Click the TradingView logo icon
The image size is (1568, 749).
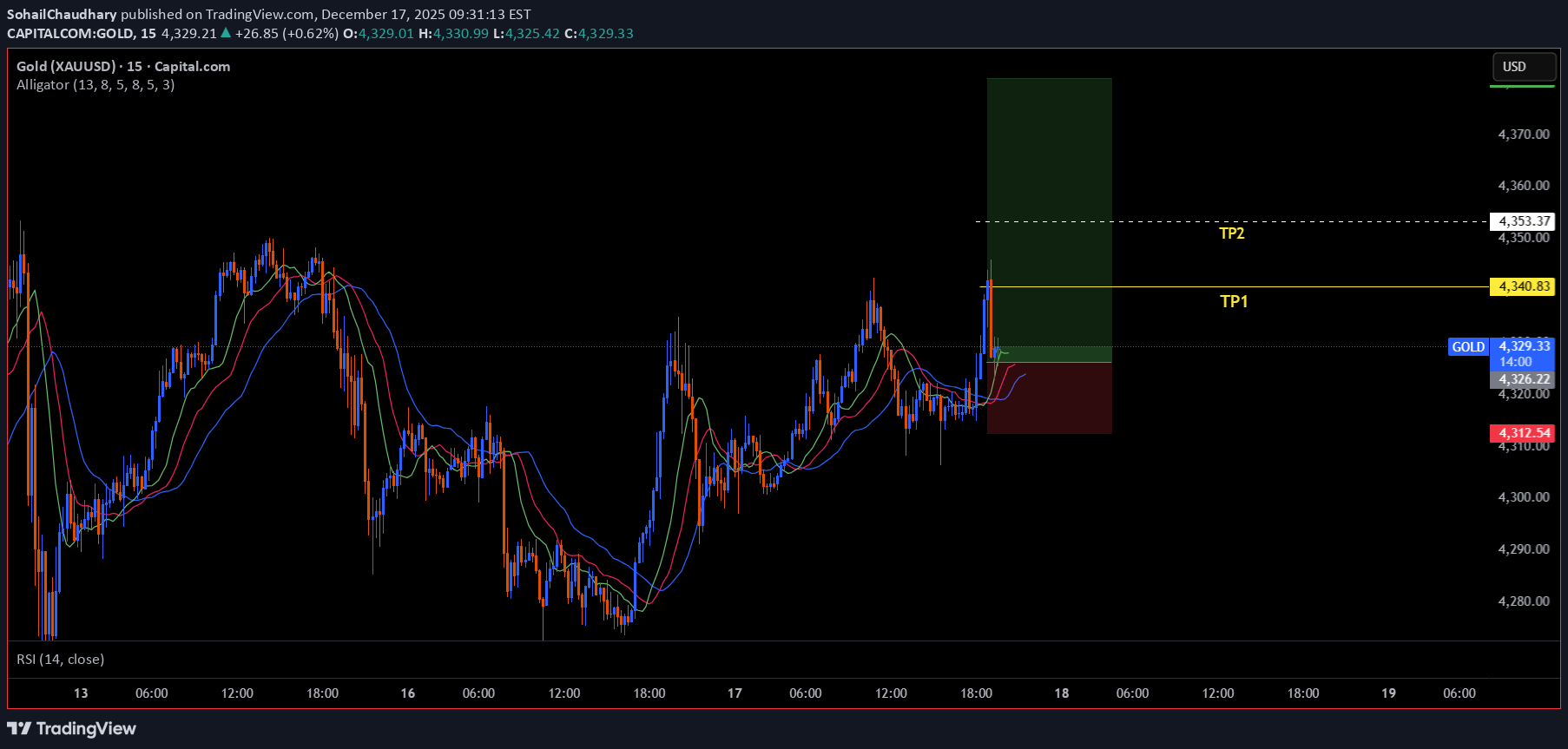(19, 728)
